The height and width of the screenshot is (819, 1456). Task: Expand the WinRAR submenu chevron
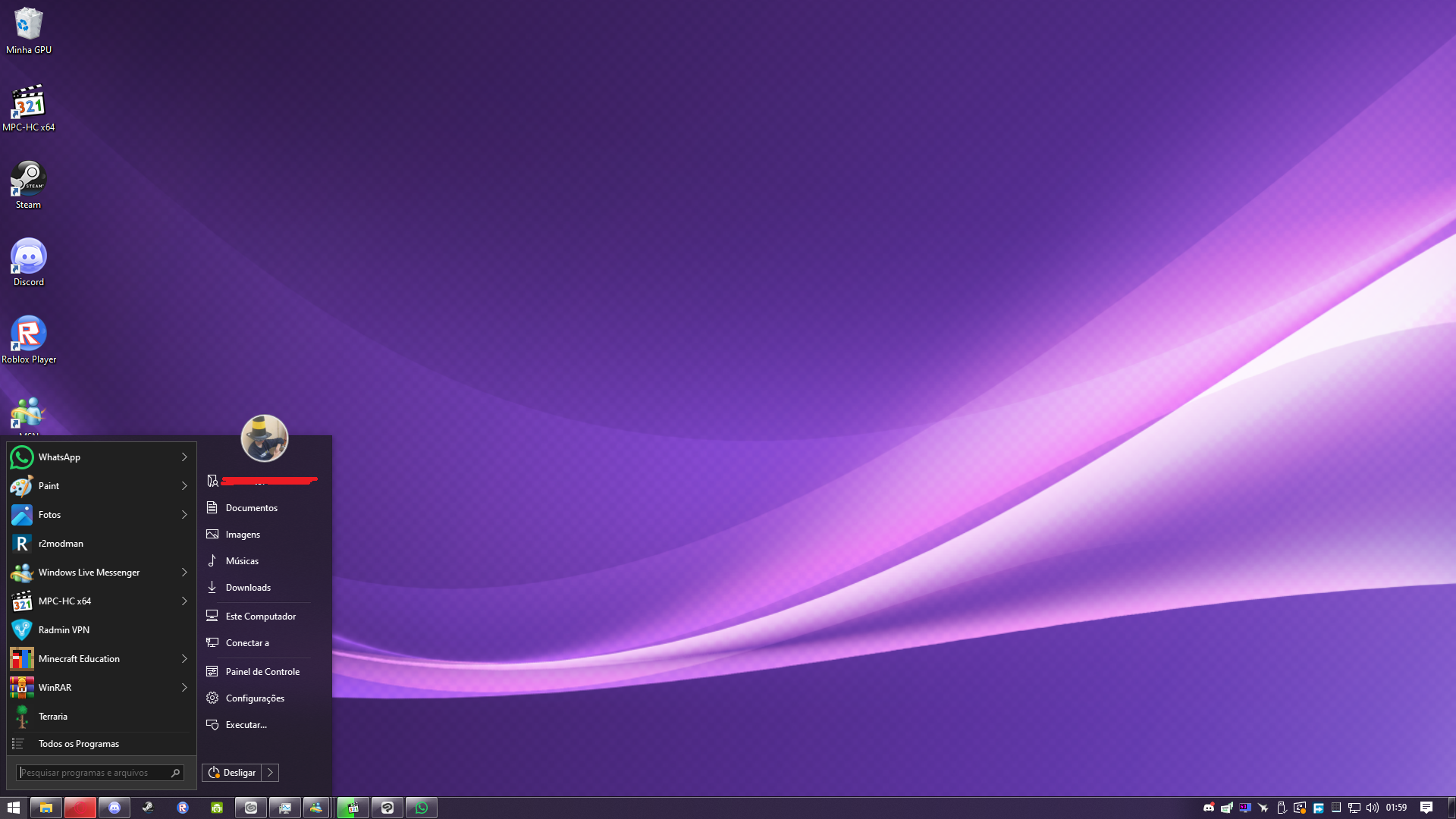coord(184,688)
